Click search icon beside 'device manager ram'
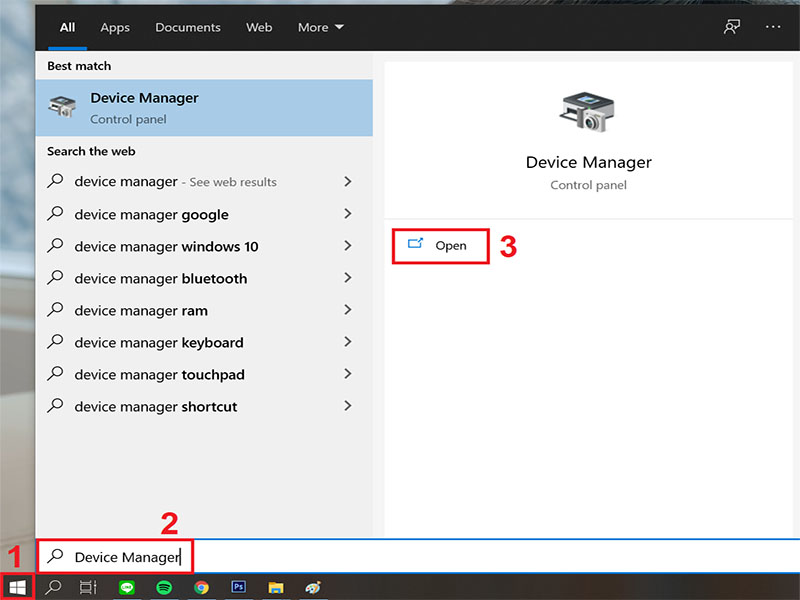 point(55,310)
